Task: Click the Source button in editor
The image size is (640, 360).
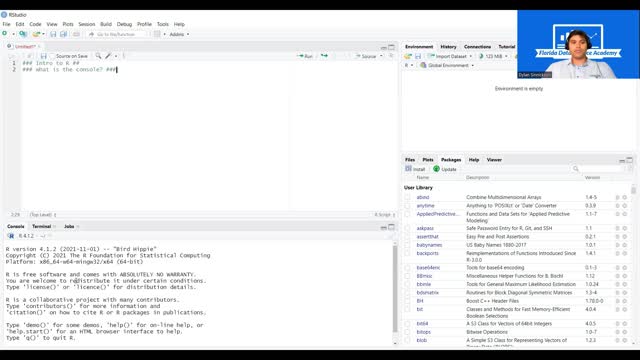Action: point(366,56)
